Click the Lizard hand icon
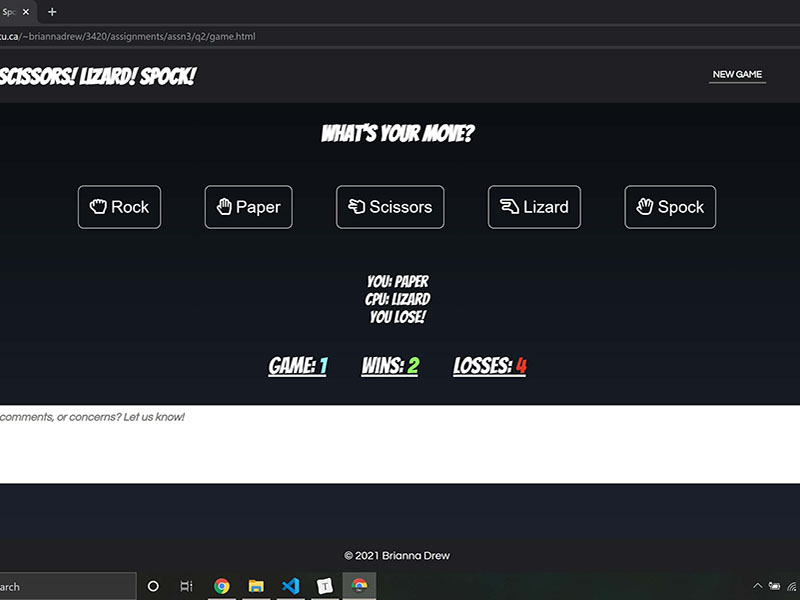800x600 pixels. pyautogui.click(x=509, y=207)
